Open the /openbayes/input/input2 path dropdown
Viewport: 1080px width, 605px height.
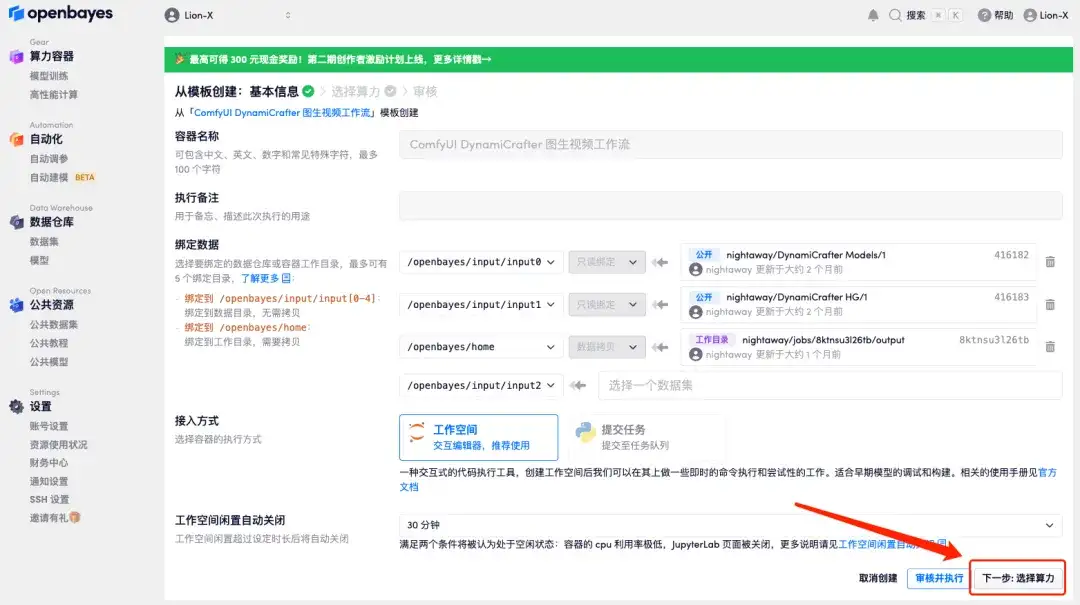[x=481, y=385]
